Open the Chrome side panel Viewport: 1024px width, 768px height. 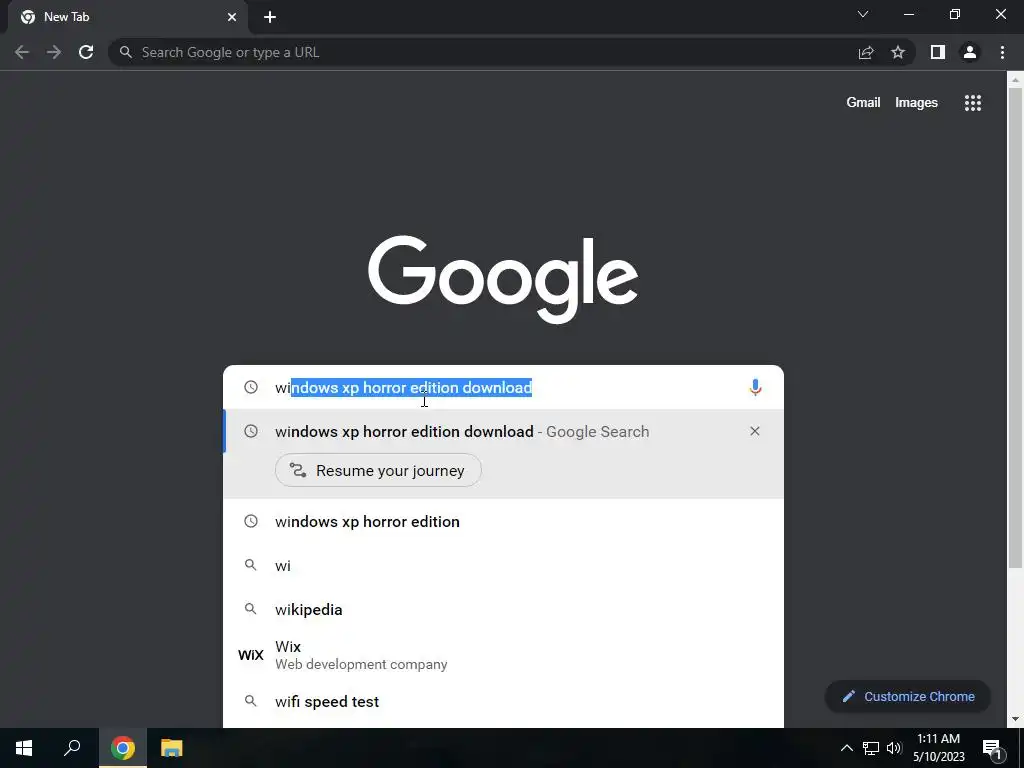tap(938, 52)
